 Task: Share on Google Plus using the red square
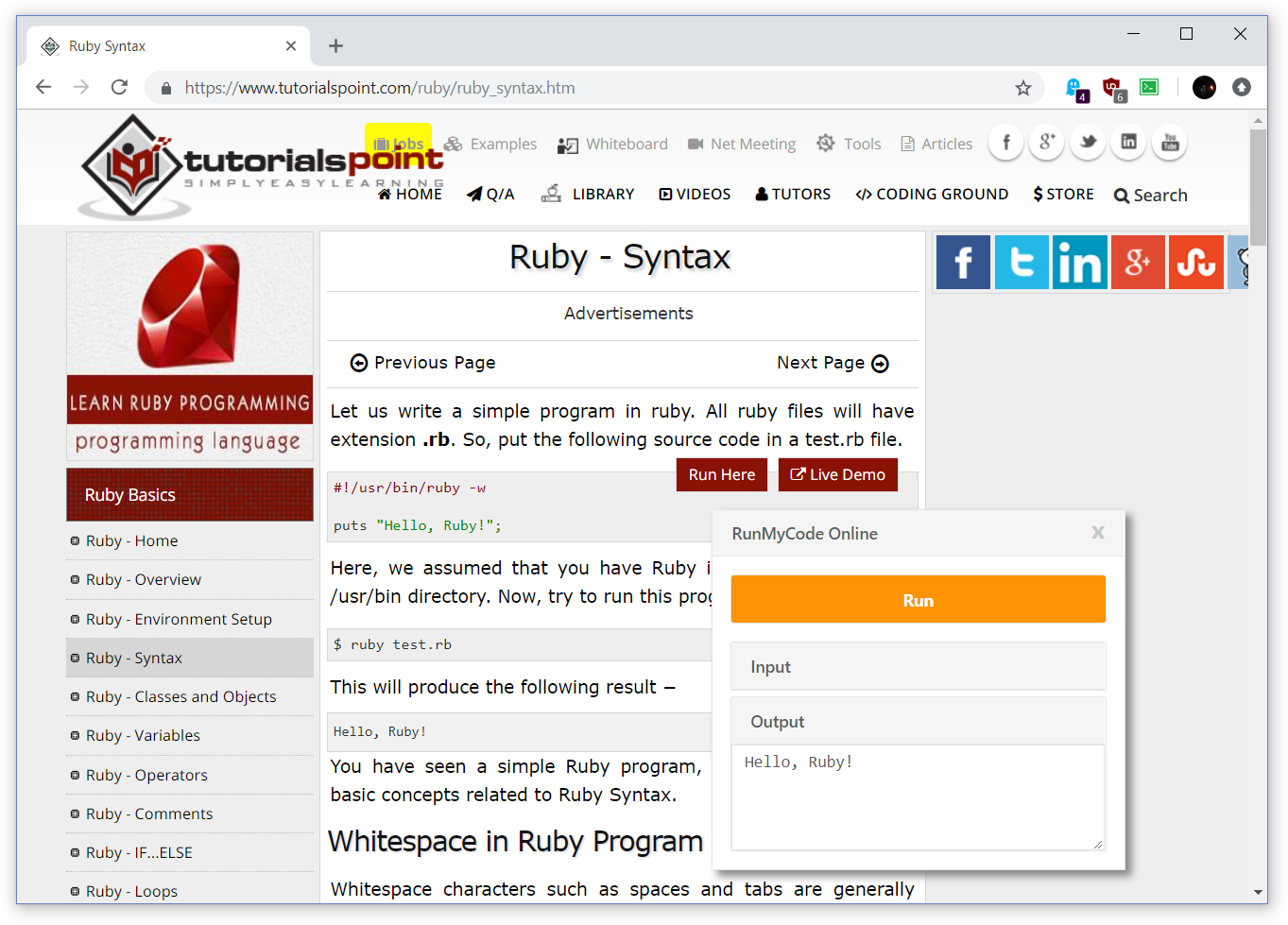1138,263
